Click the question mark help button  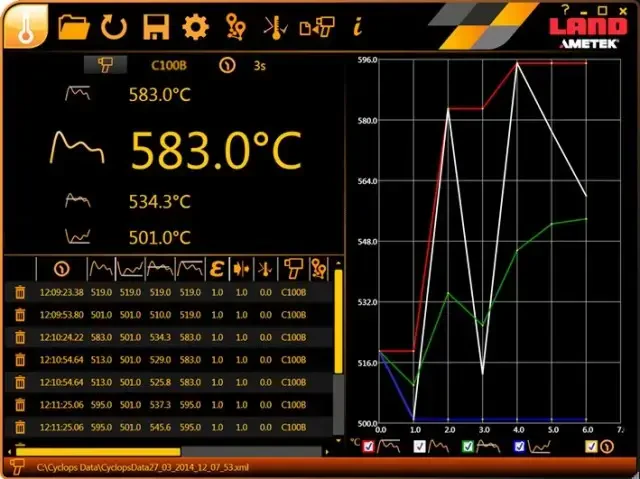click(566, 8)
